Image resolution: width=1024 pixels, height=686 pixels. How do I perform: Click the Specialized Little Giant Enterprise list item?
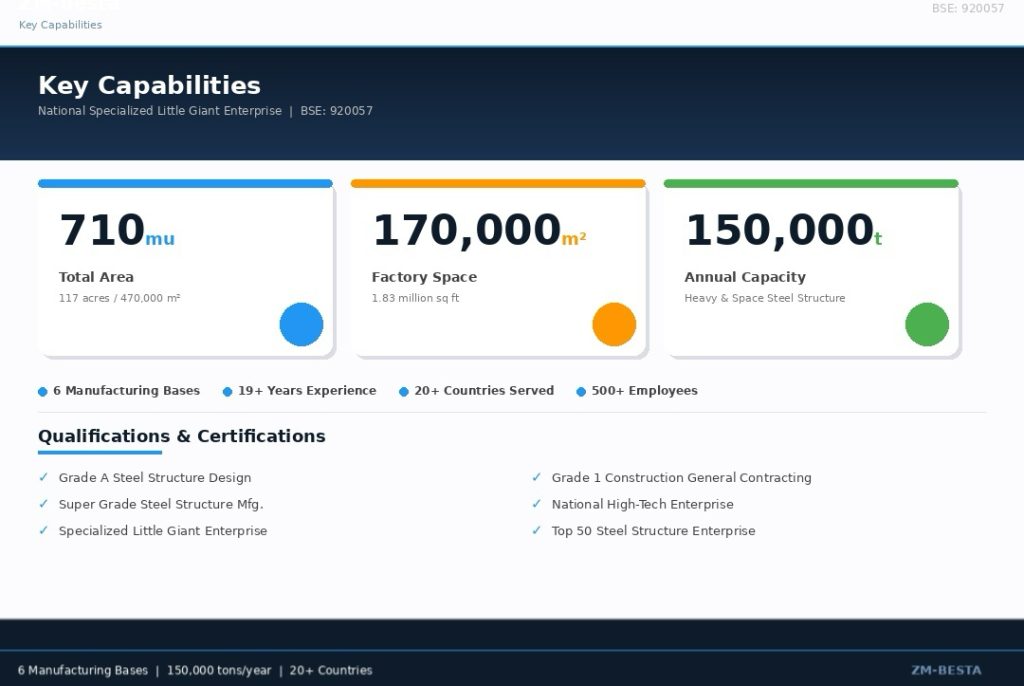163,531
